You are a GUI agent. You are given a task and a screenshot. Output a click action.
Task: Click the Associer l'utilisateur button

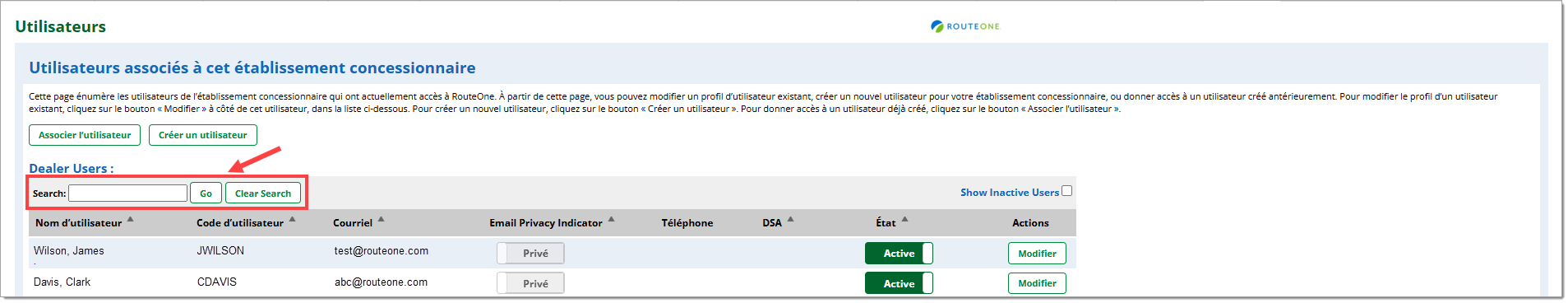85,135
